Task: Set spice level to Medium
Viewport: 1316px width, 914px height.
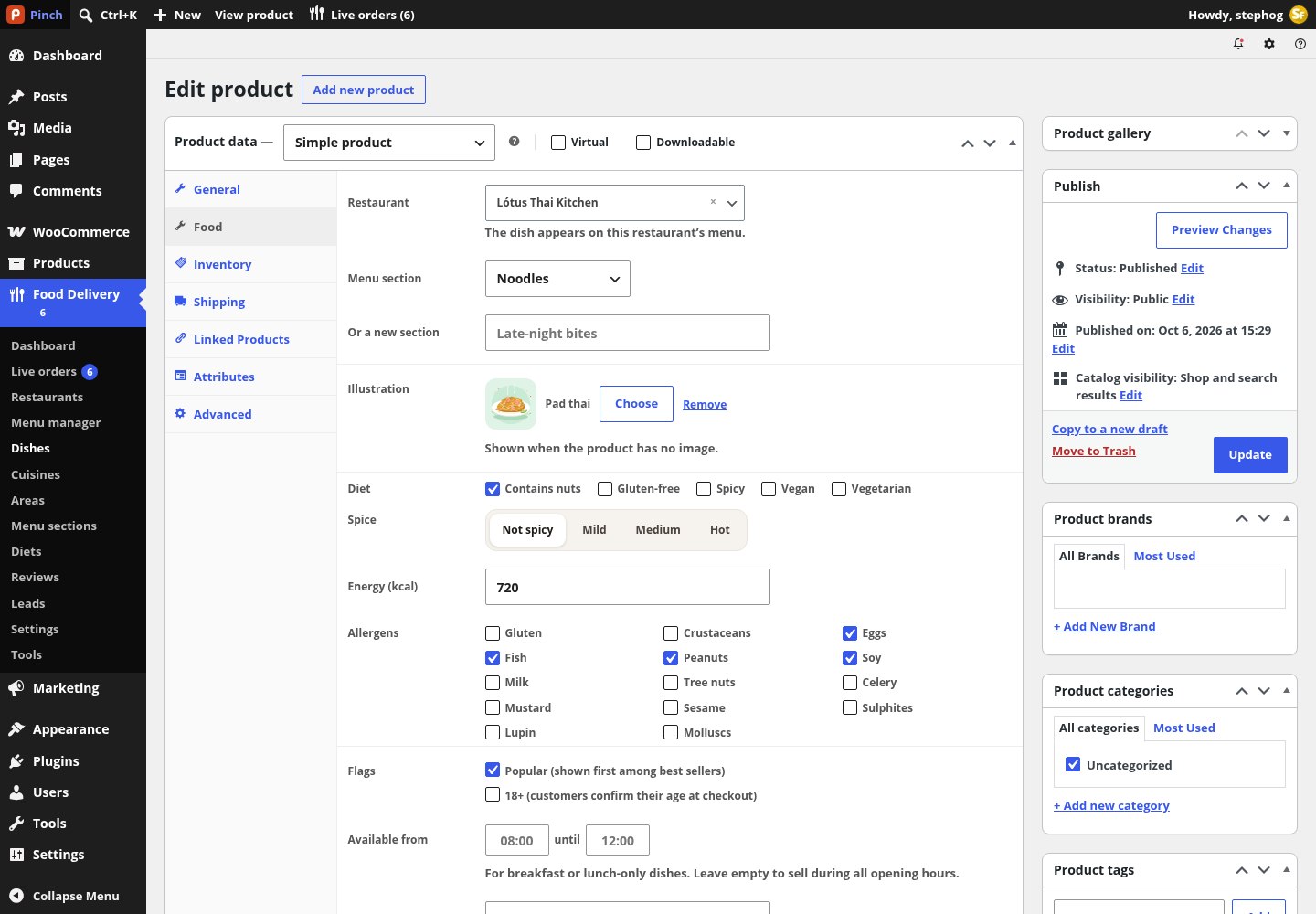Action: coord(658,530)
